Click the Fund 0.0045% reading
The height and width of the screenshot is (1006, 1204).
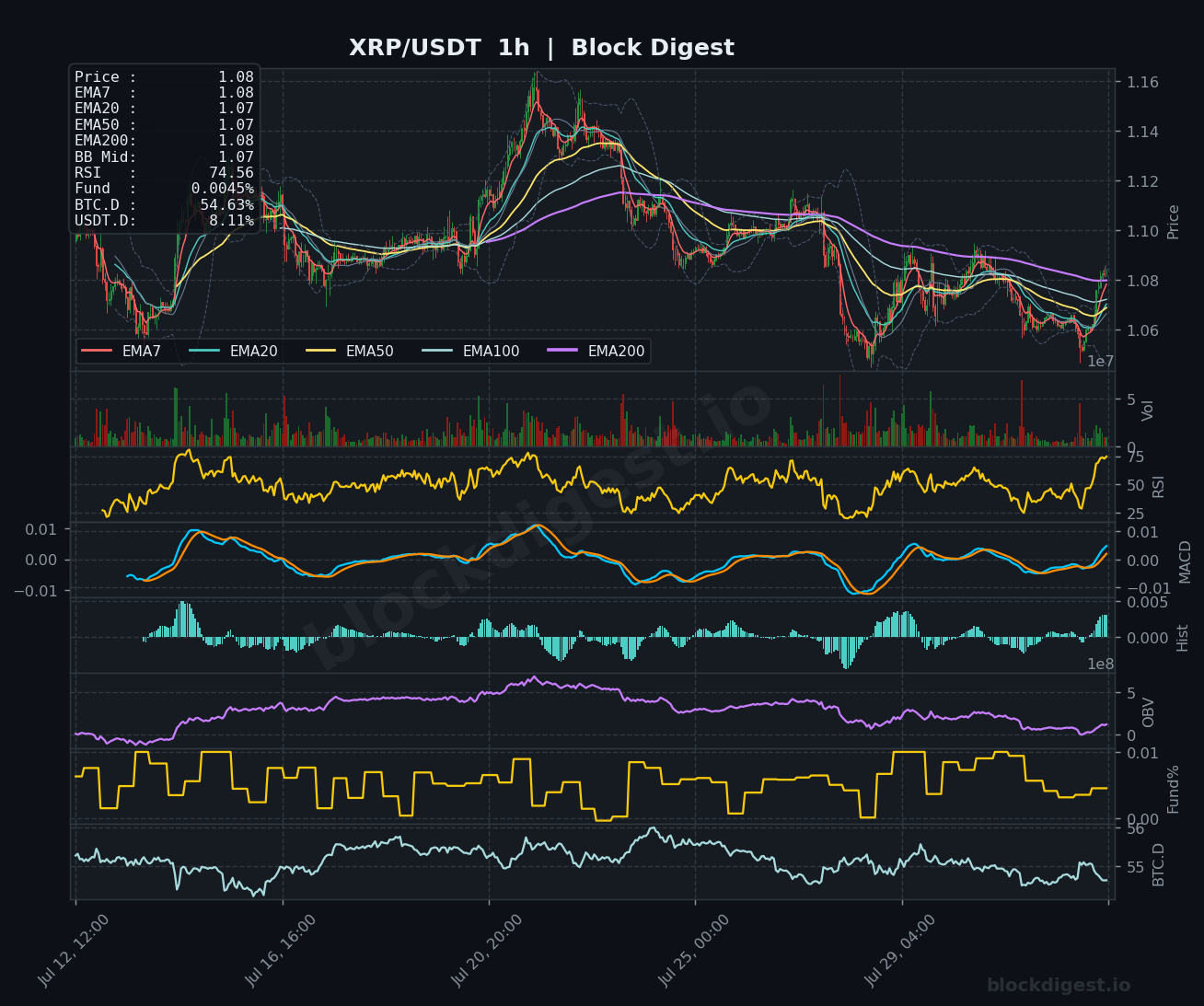[x=164, y=189]
